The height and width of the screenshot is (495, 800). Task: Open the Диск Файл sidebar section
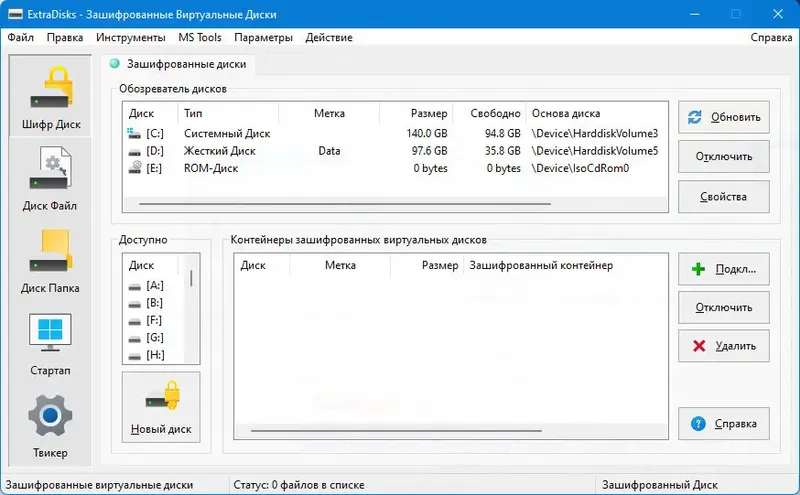pos(51,179)
